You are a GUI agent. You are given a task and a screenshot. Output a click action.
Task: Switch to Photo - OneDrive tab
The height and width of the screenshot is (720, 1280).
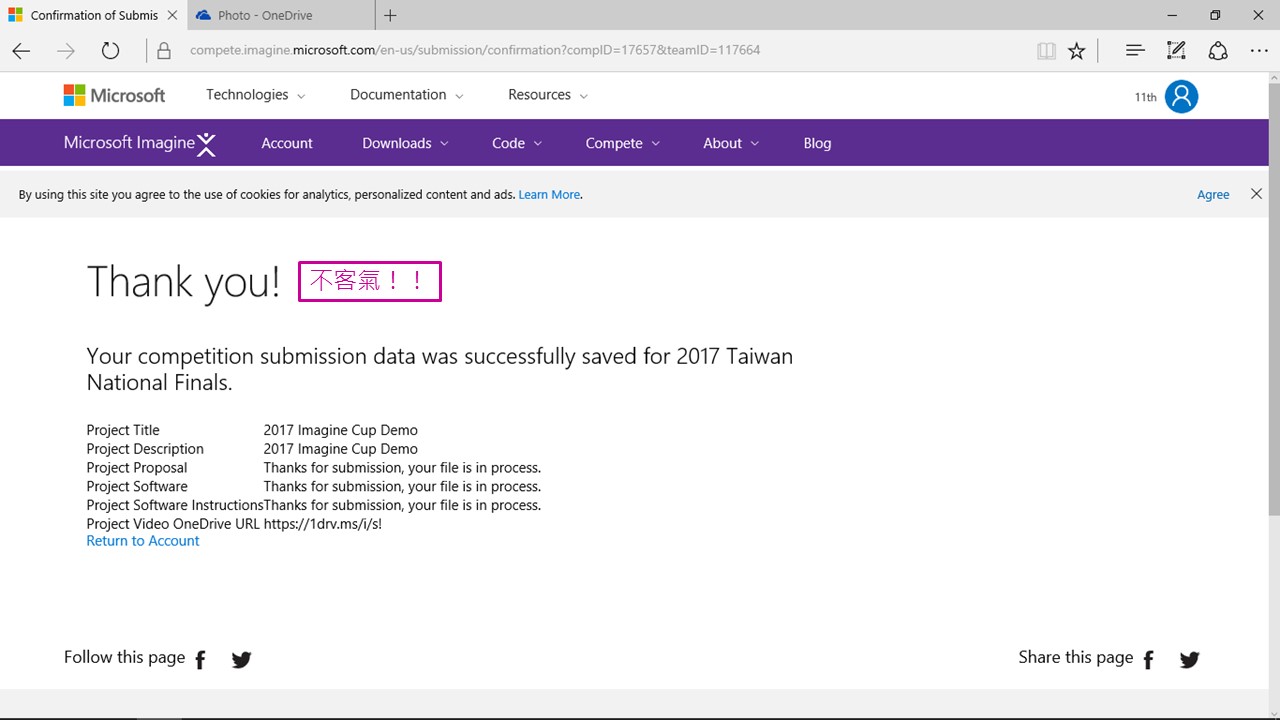coord(280,15)
